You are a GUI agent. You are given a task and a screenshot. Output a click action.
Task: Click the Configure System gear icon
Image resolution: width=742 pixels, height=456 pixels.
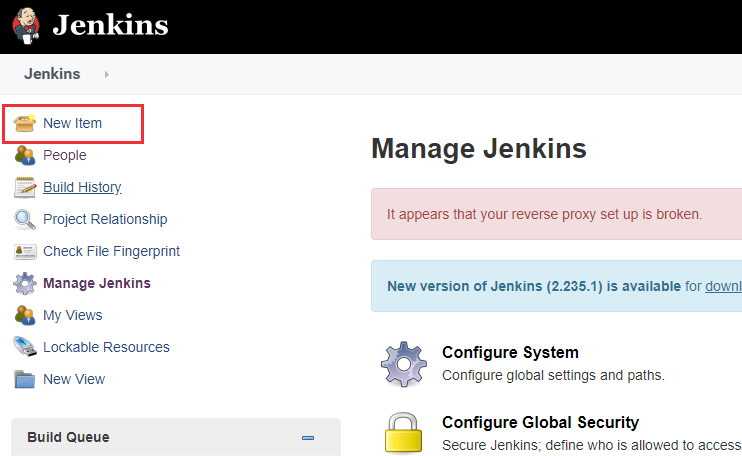pos(404,364)
